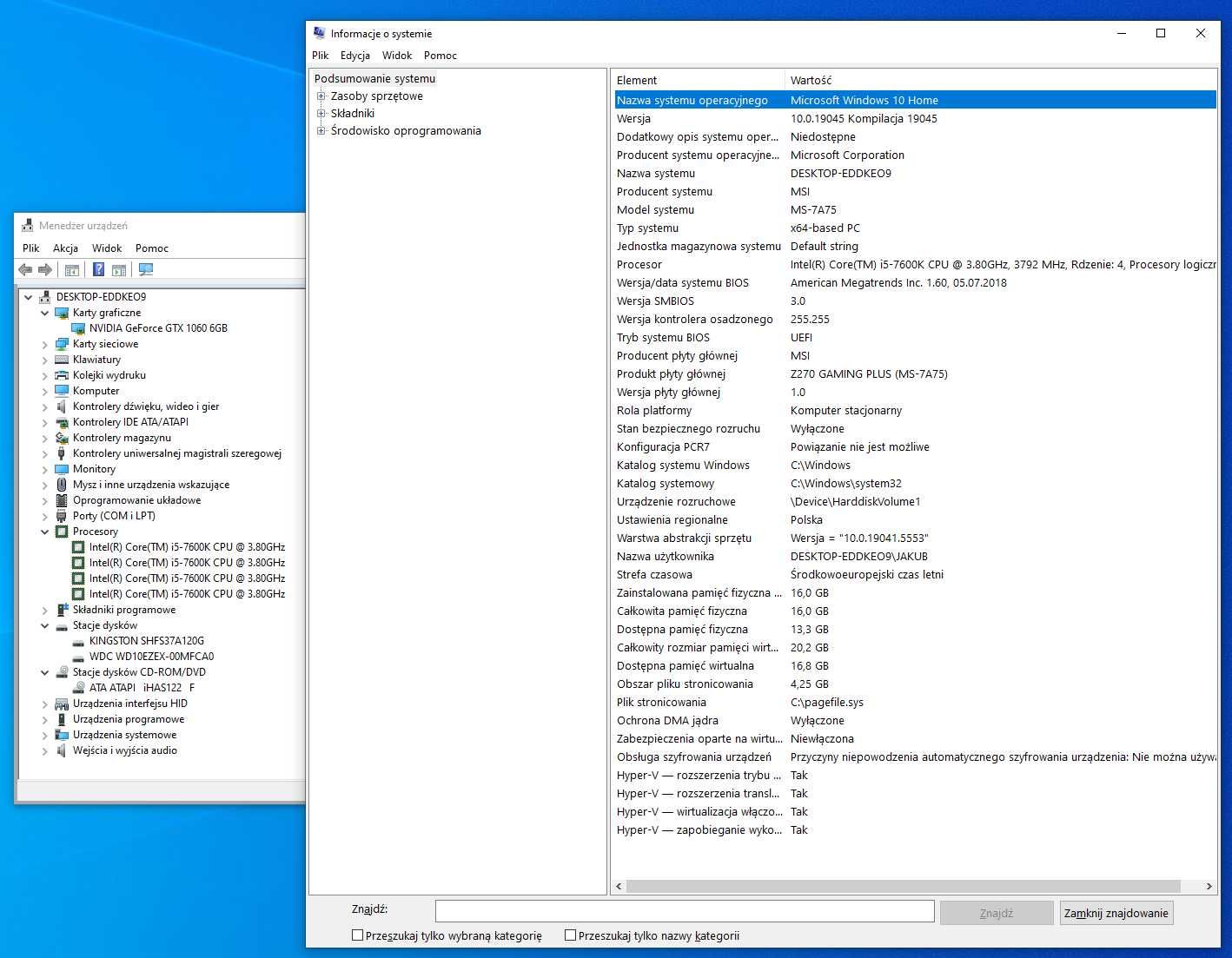
Task: Collapse the Stacje dysków category
Action: 45,625
